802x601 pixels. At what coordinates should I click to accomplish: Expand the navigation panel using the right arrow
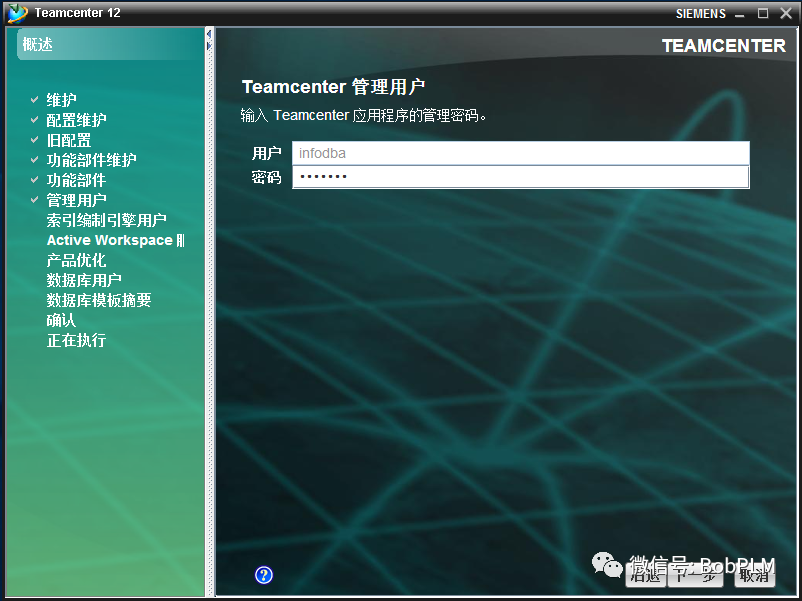(x=209, y=46)
